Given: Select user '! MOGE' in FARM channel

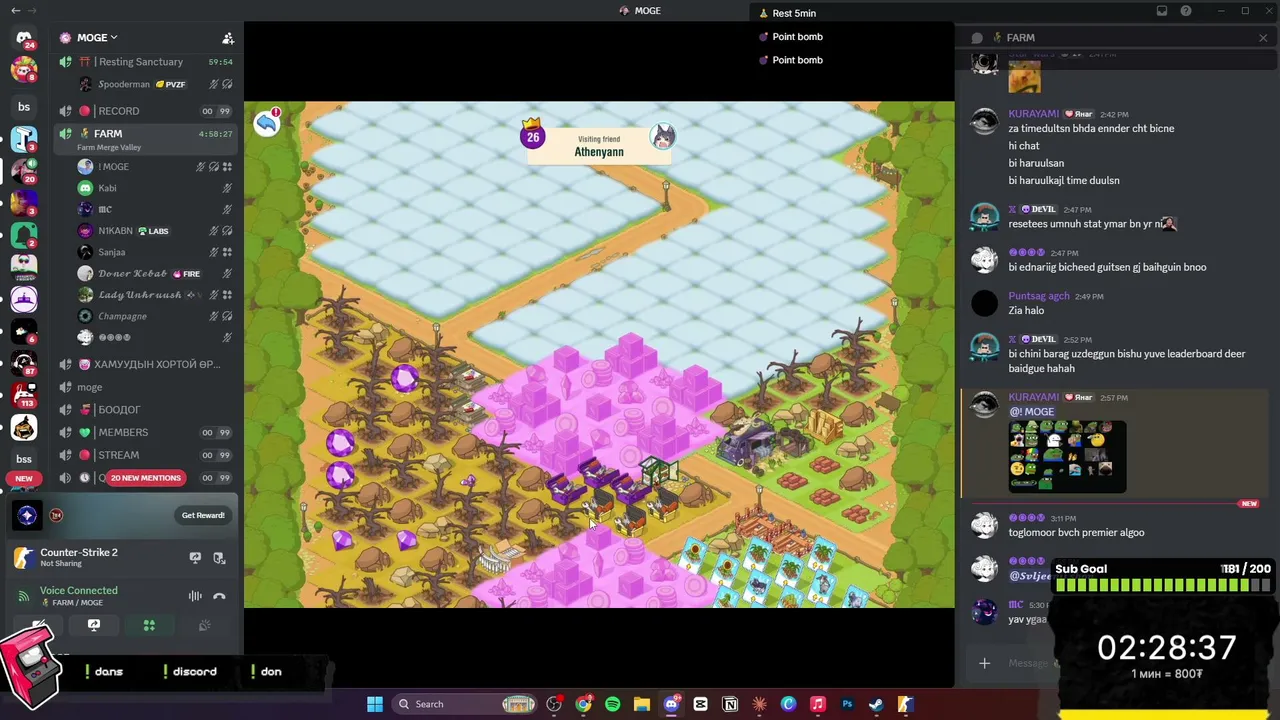Looking at the screenshot, I should (x=156, y=167).
